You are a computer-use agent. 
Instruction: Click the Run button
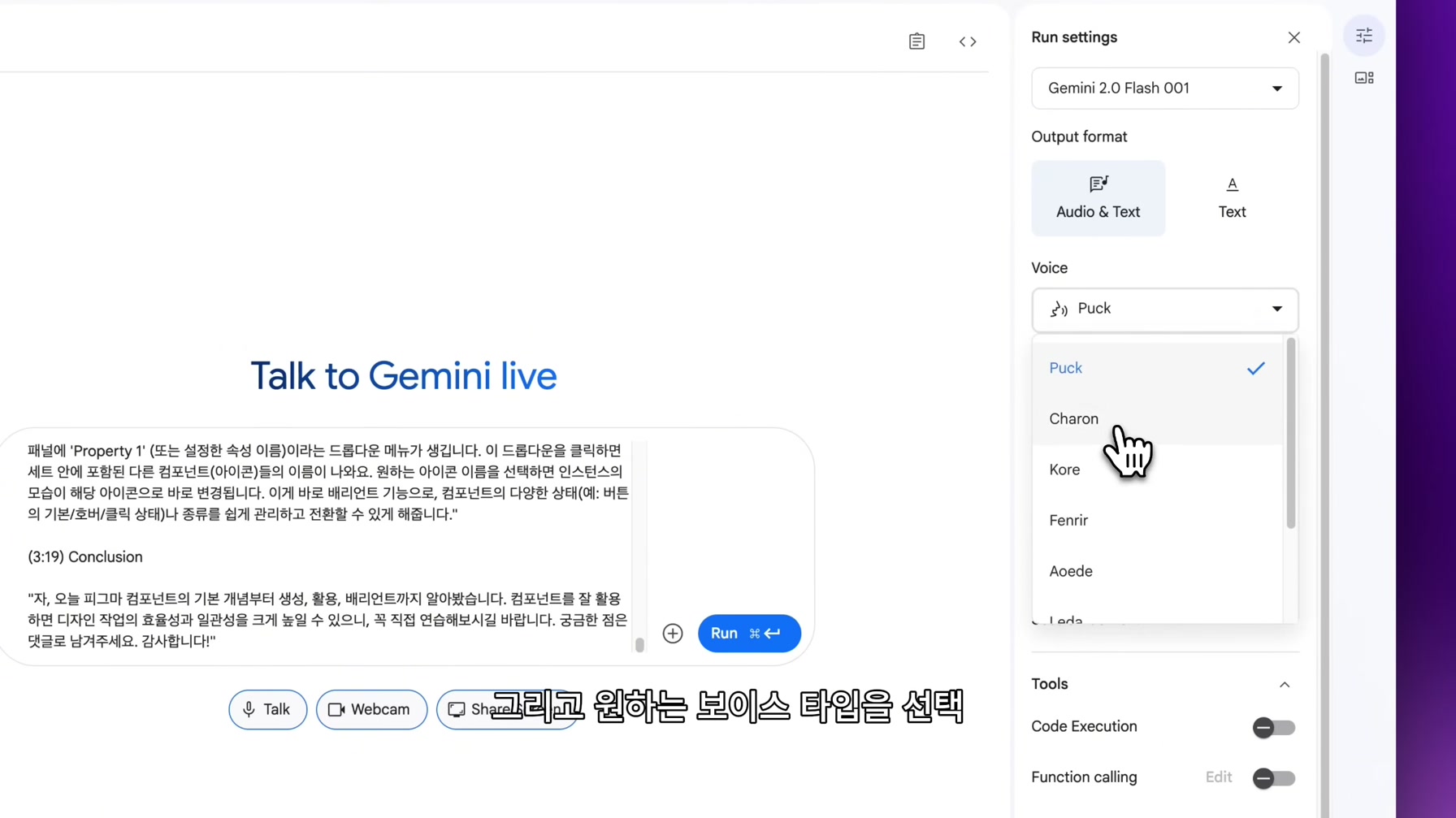(x=748, y=634)
